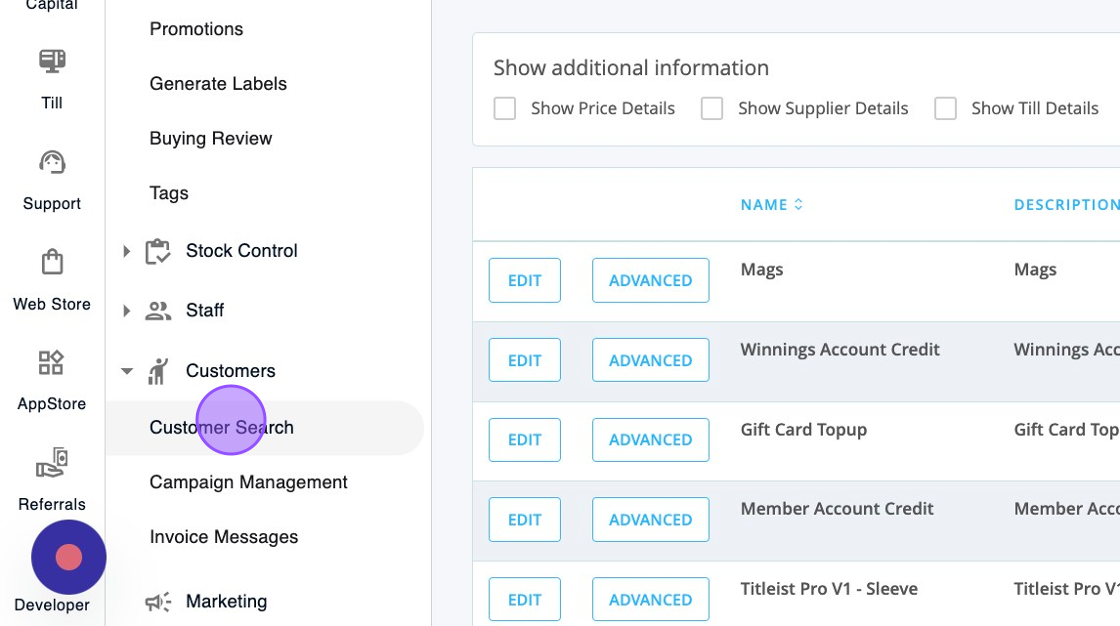Screen dimensions: 1120x626
Task: Sort by the NAME column arrows
Action: pos(799,204)
